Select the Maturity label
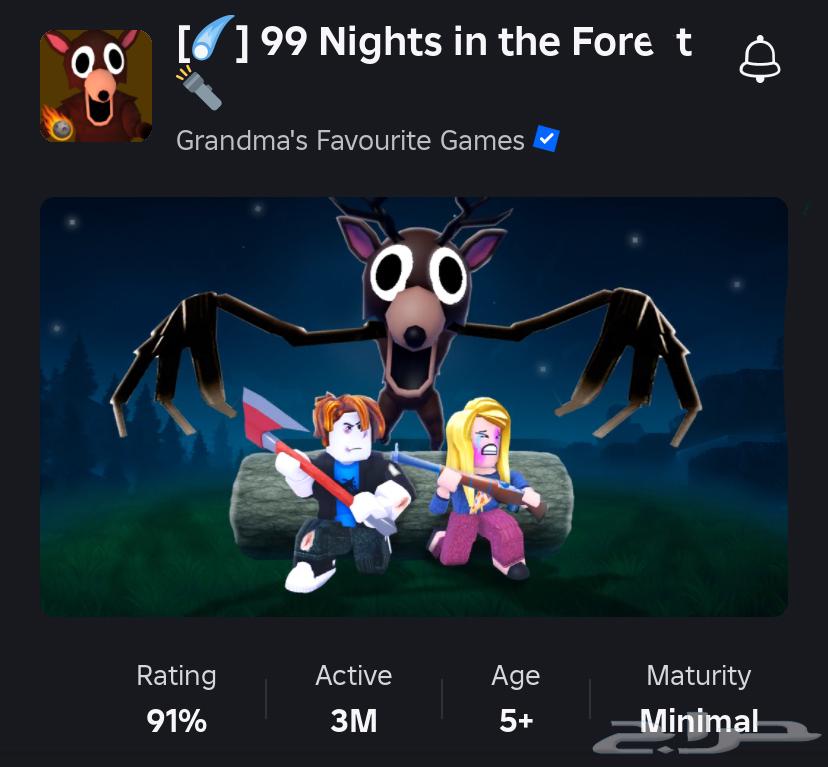This screenshot has width=828, height=767. coord(699,676)
